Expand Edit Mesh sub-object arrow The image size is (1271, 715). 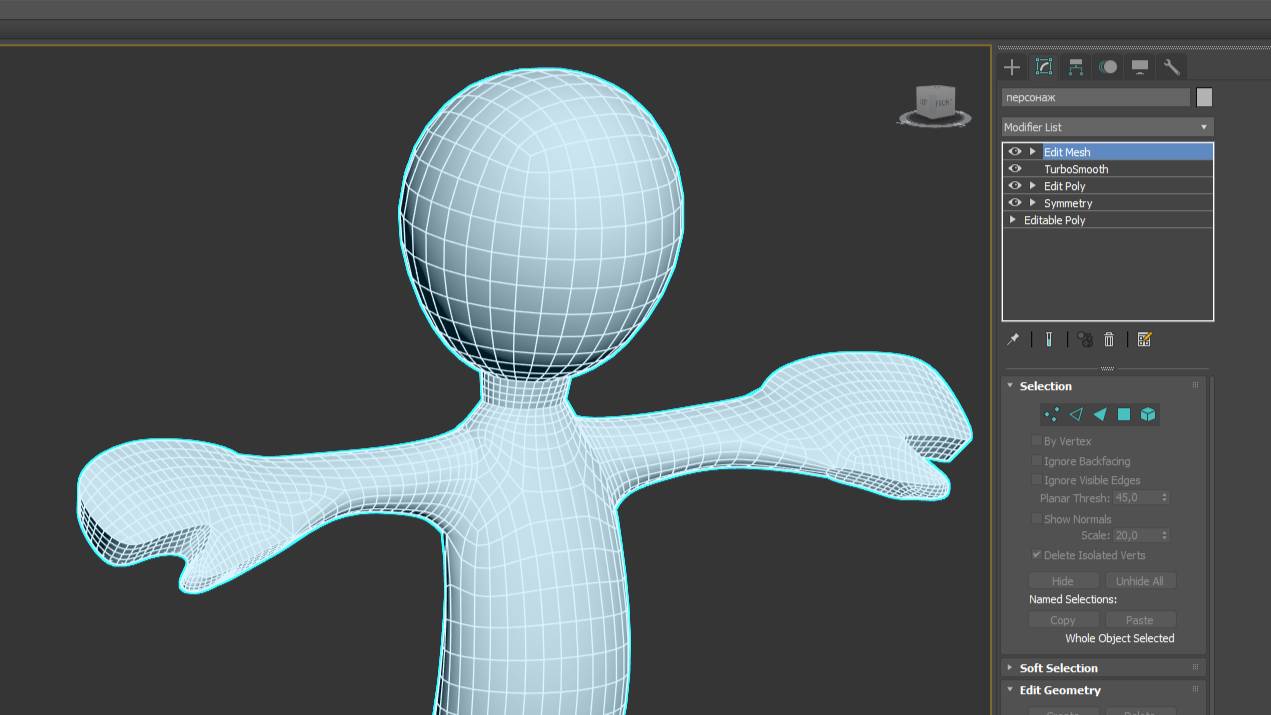tap(1033, 151)
